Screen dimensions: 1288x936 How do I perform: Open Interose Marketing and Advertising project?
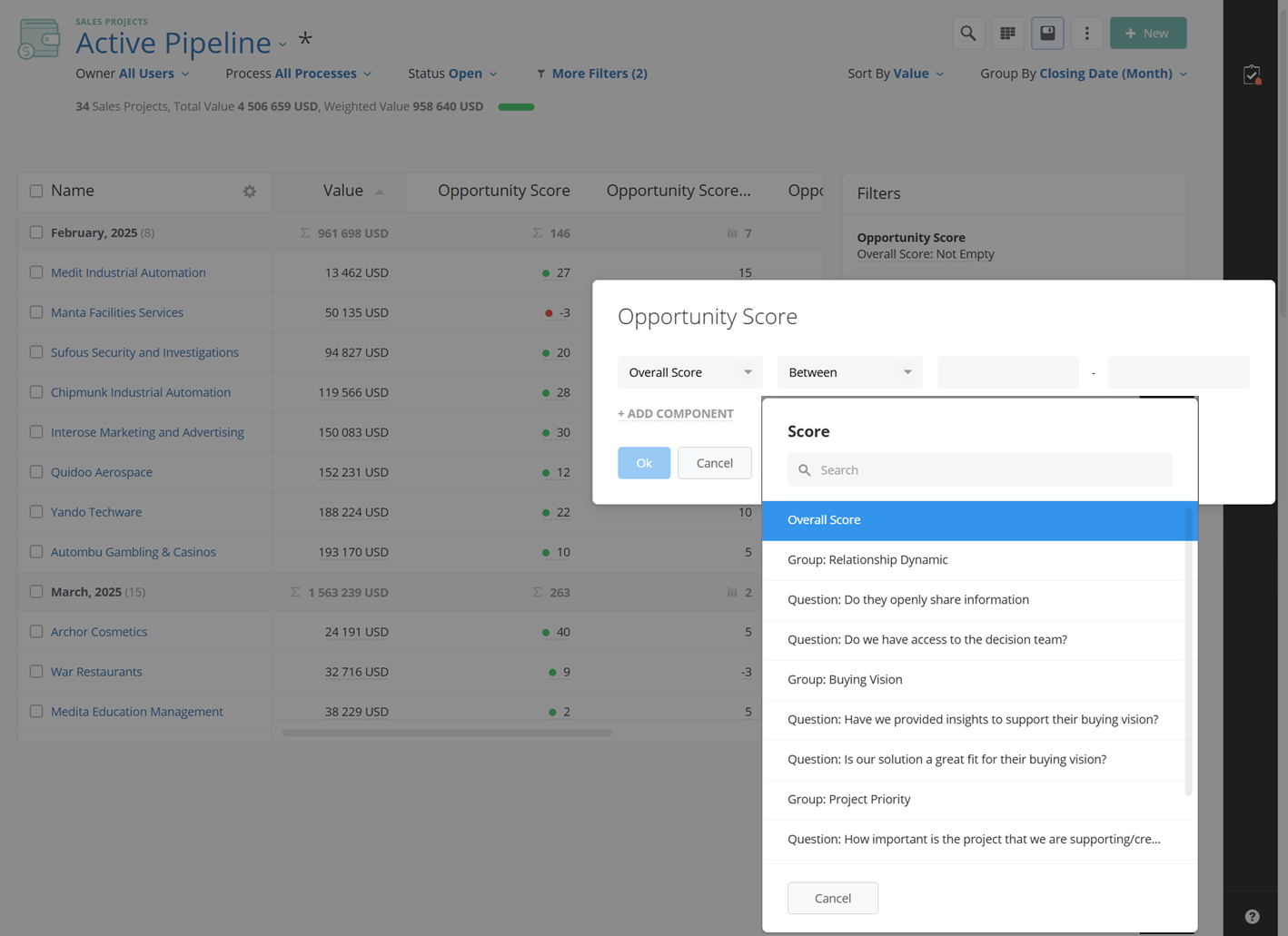coord(147,432)
